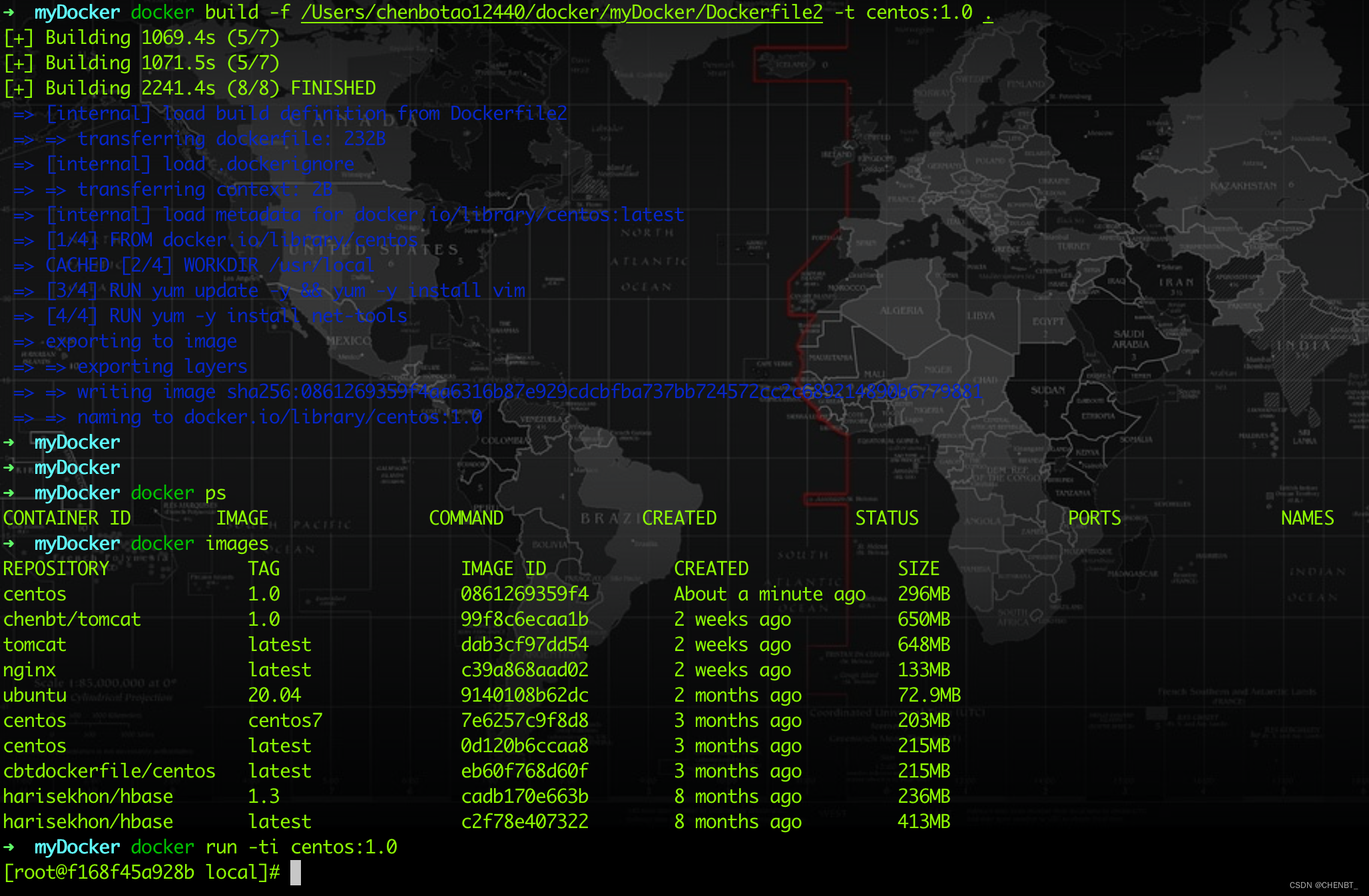This screenshot has width=1369, height=896.
Task: Click the '236MB' size value
Action: tap(924, 796)
